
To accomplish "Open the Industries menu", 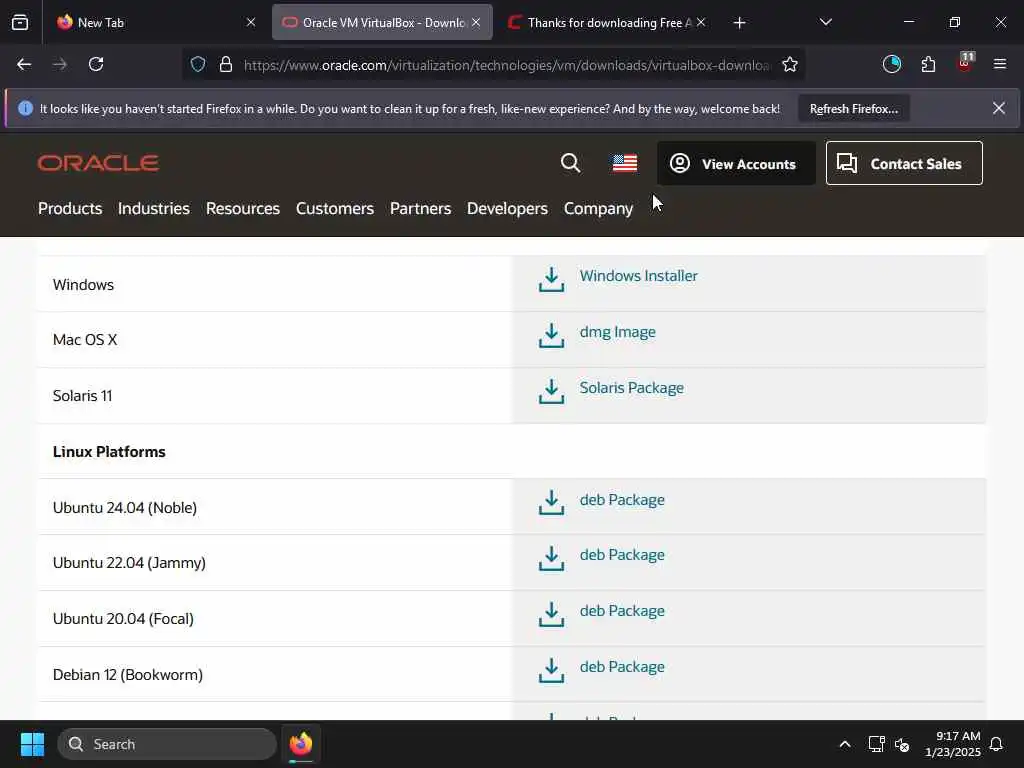I will pyautogui.click(x=154, y=208).
